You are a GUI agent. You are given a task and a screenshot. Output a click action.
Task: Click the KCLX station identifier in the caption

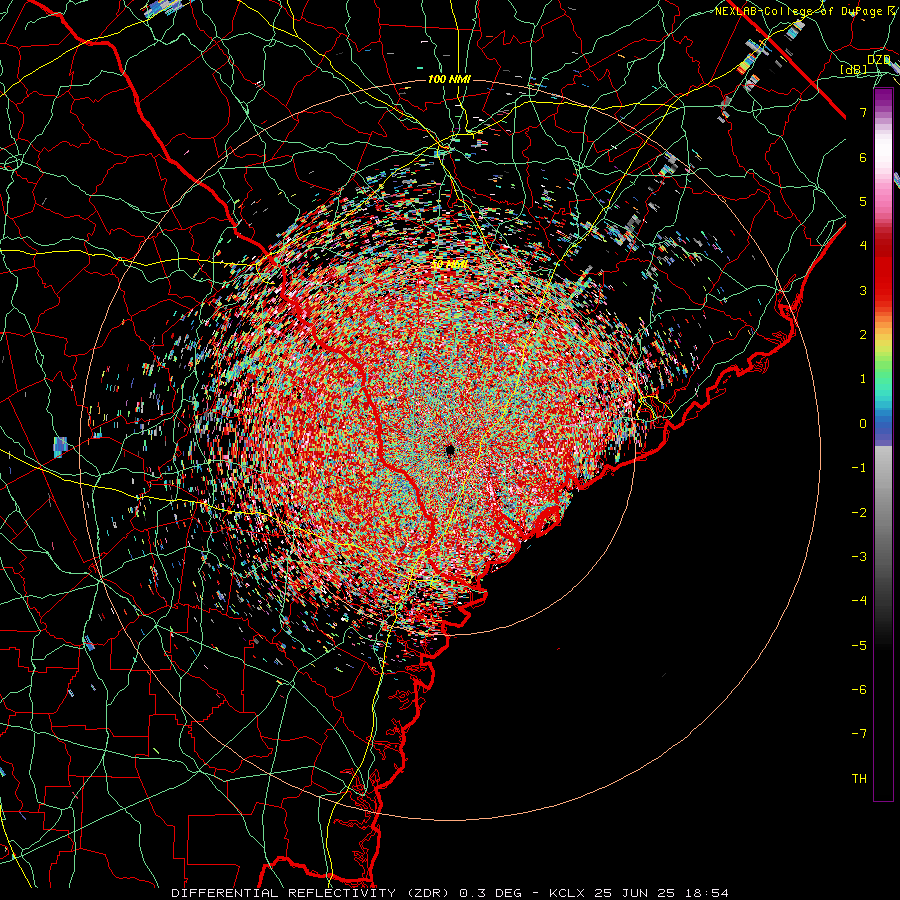click(x=568, y=893)
